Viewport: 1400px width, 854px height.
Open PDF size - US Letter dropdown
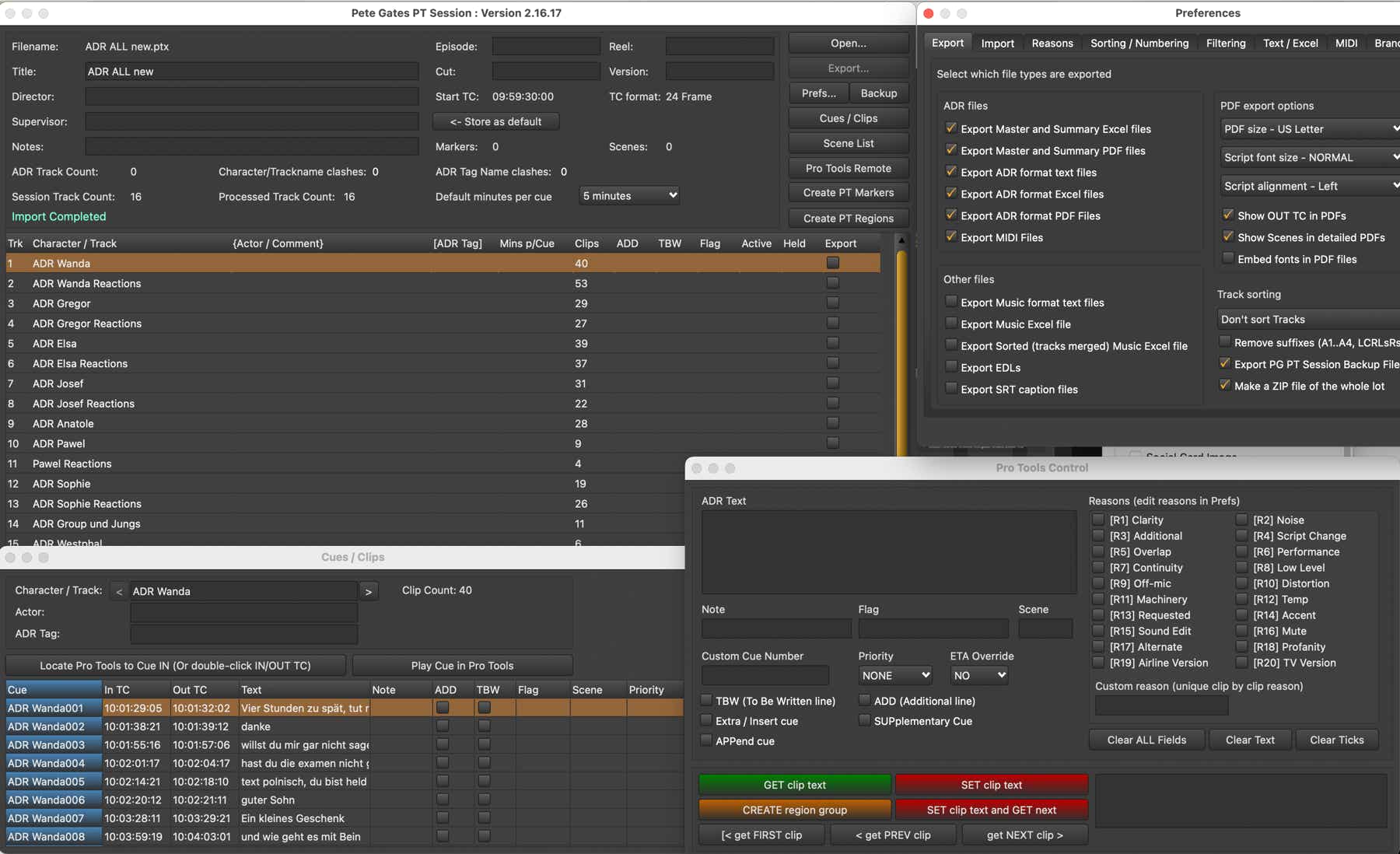coord(1311,129)
